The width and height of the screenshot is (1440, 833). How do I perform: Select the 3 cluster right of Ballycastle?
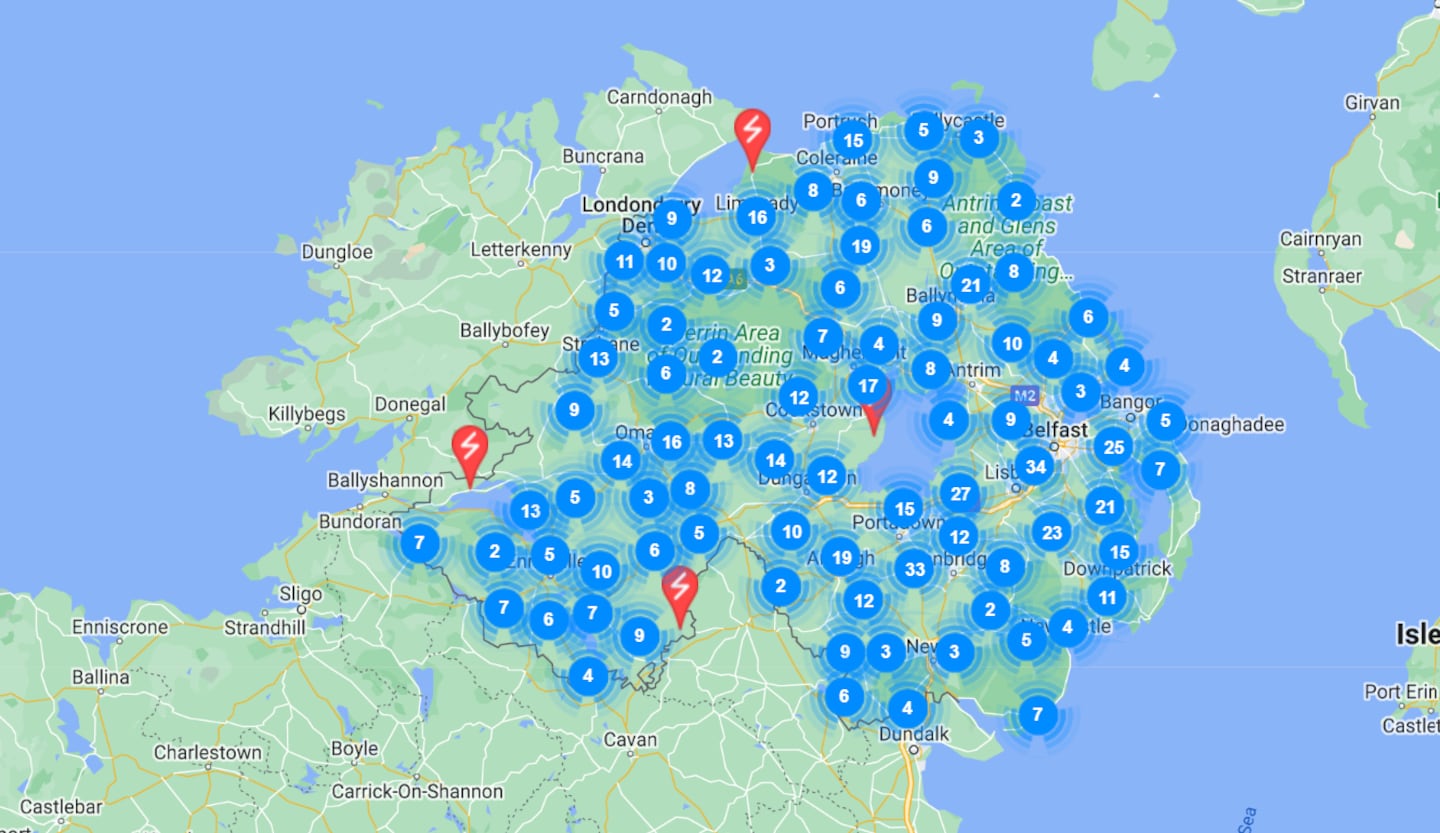point(978,138)
